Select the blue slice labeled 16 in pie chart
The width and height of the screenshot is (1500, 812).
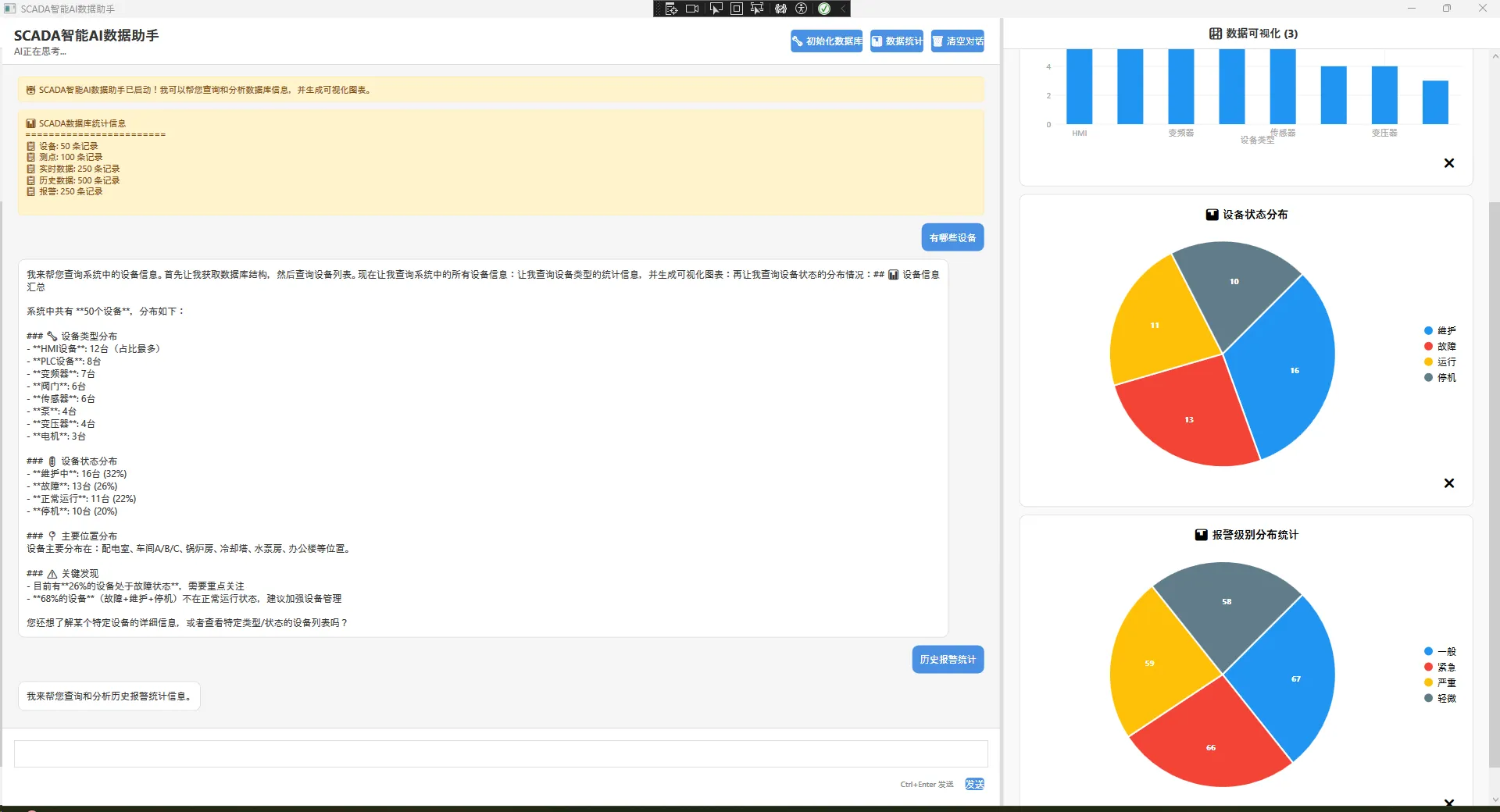(1289, 367)
